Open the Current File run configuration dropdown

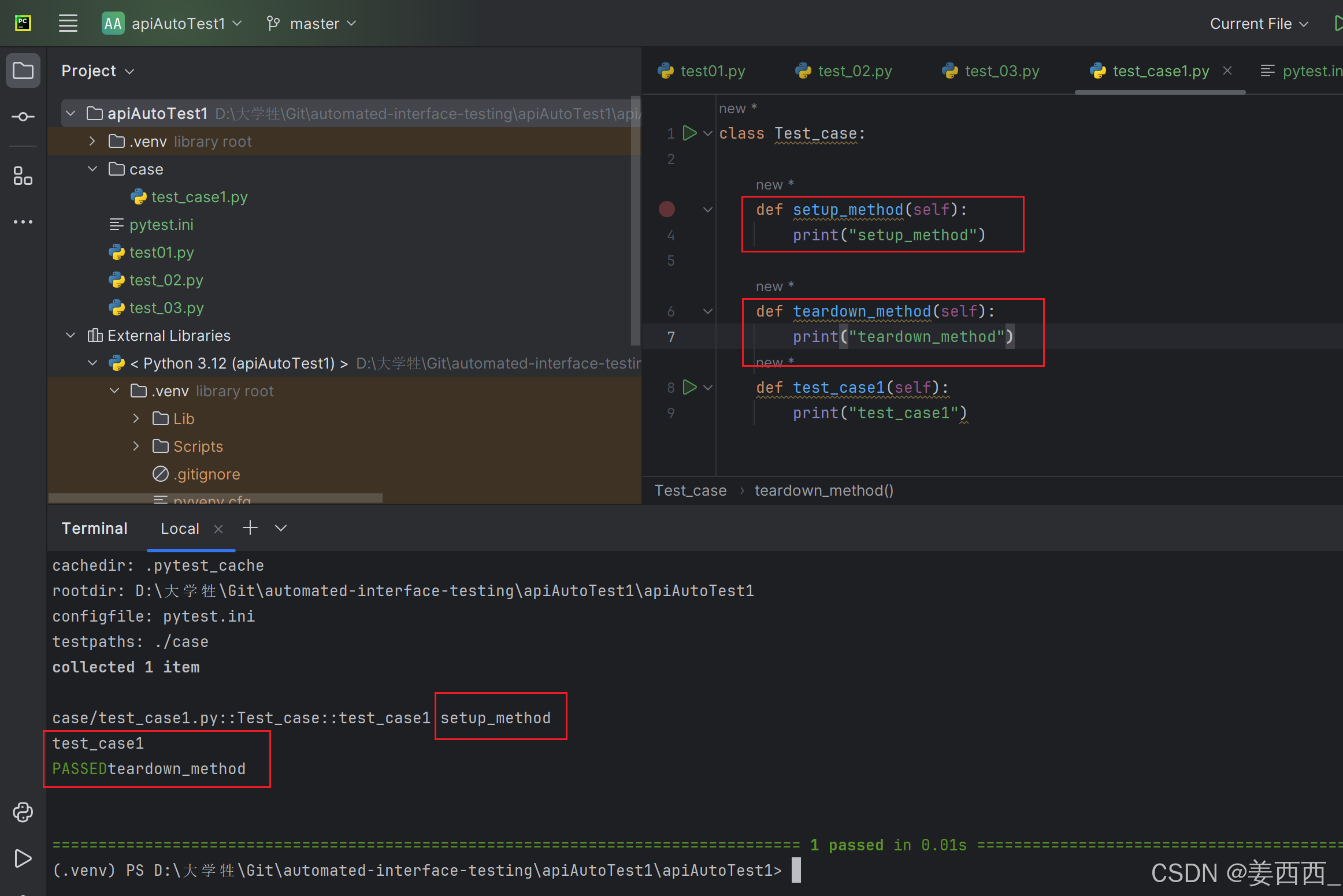pos(1259,24)
